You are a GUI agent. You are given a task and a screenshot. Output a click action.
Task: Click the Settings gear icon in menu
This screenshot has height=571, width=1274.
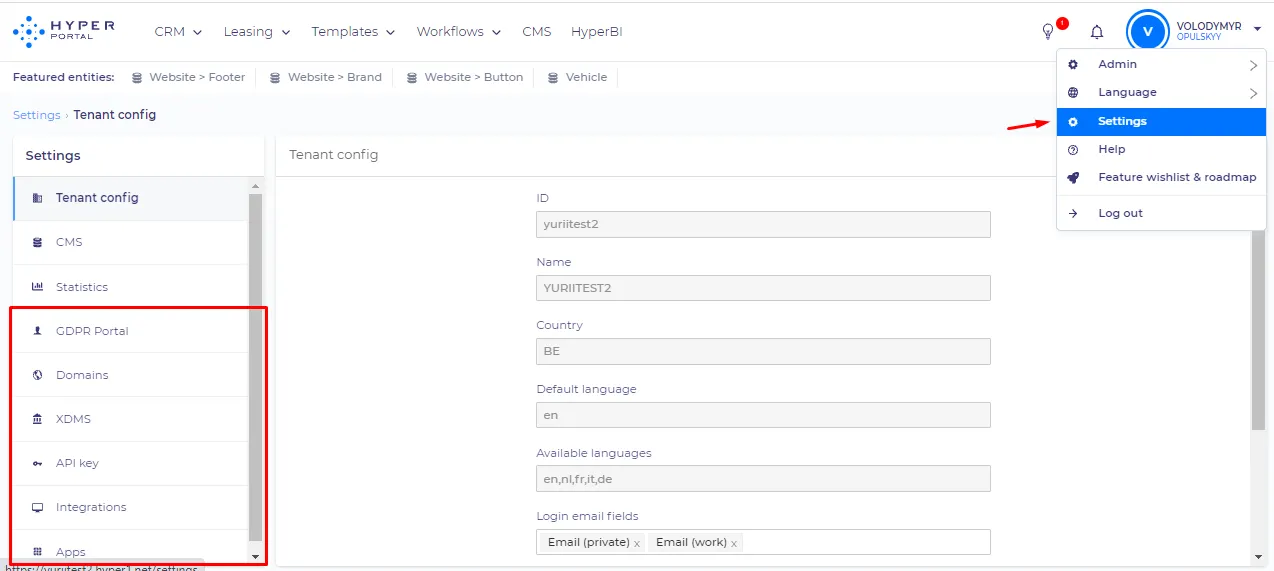tap(1073, 121)
